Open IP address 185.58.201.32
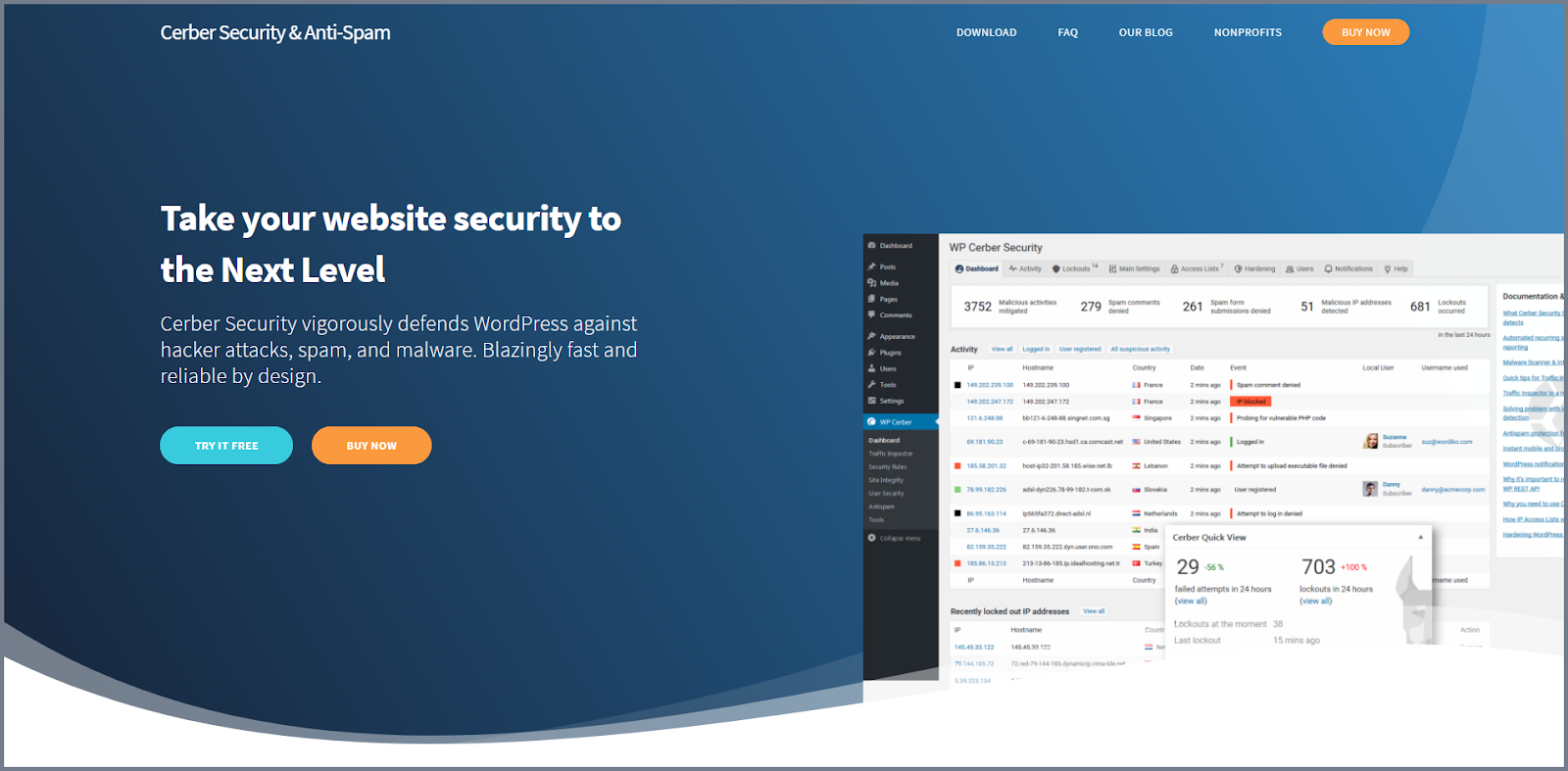This screenshot has width=1568, height=771. coord(987,466)
